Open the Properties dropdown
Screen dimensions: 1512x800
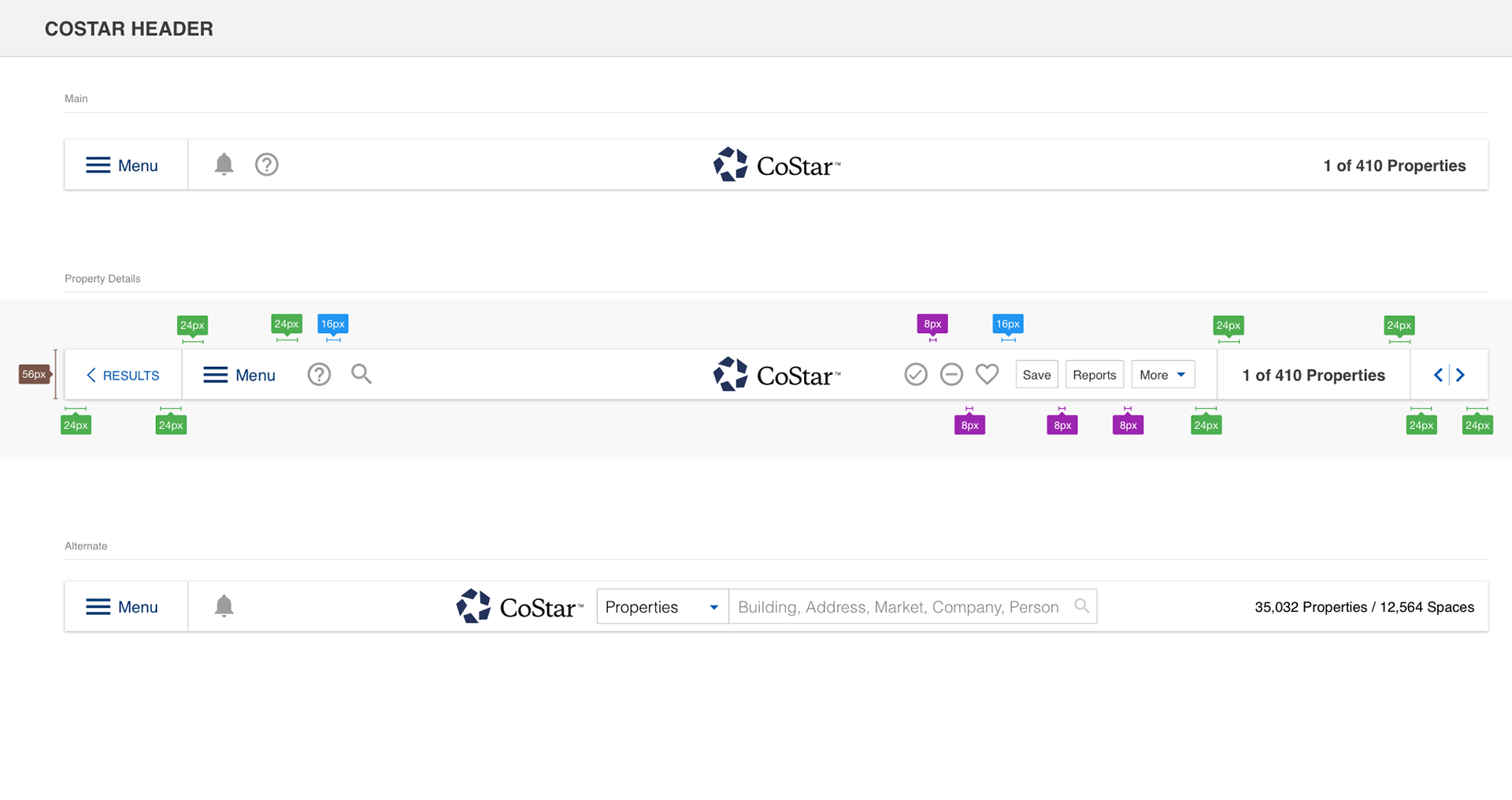[663, 606]
